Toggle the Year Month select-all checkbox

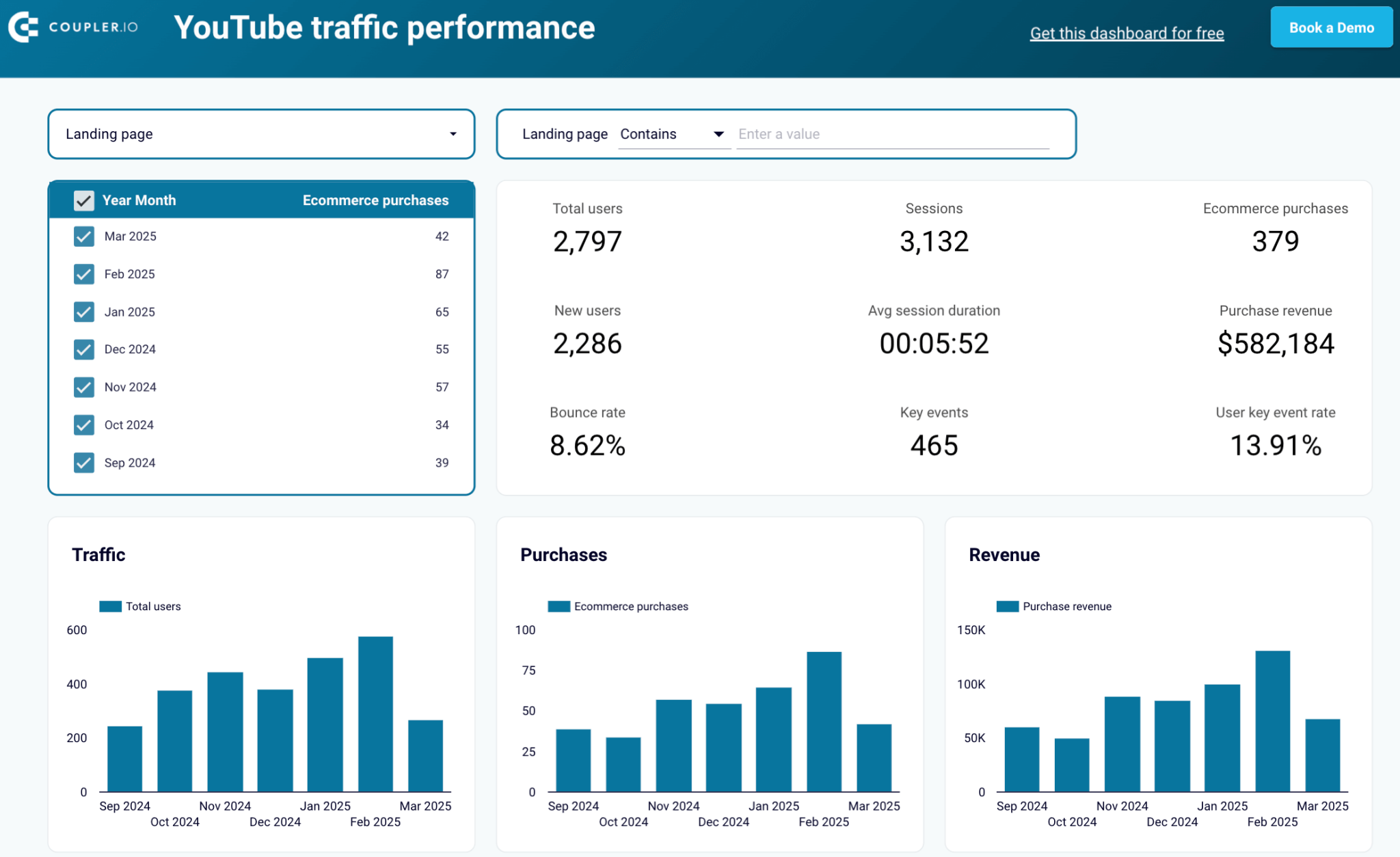click(x=83, y=200)
